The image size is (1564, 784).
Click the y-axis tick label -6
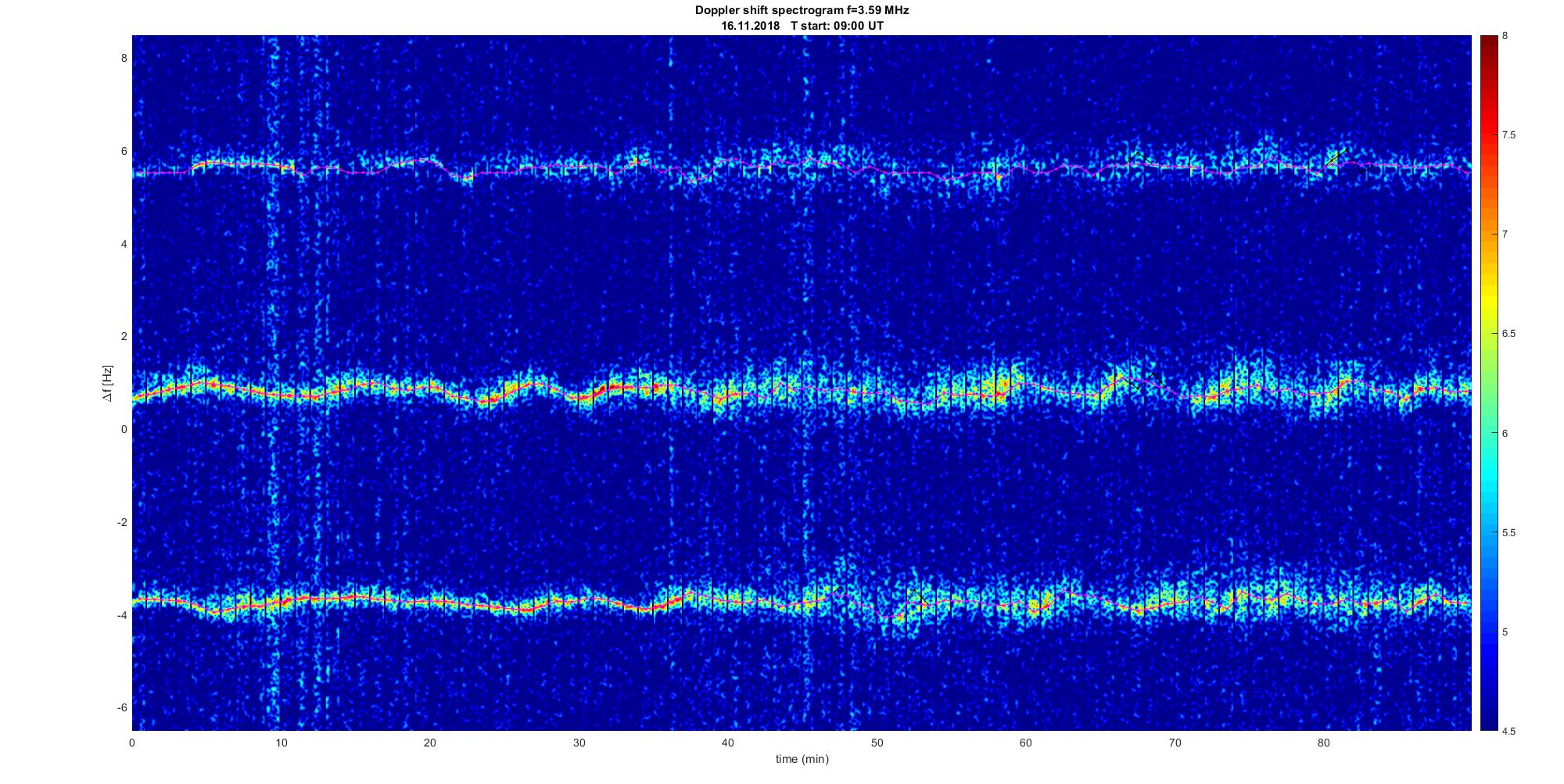coord(122,708)
